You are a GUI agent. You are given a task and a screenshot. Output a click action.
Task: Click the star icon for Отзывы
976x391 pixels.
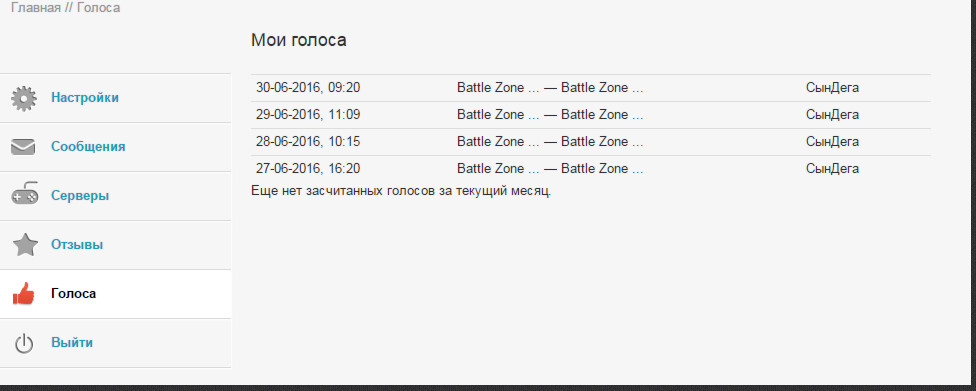point(25,245)
